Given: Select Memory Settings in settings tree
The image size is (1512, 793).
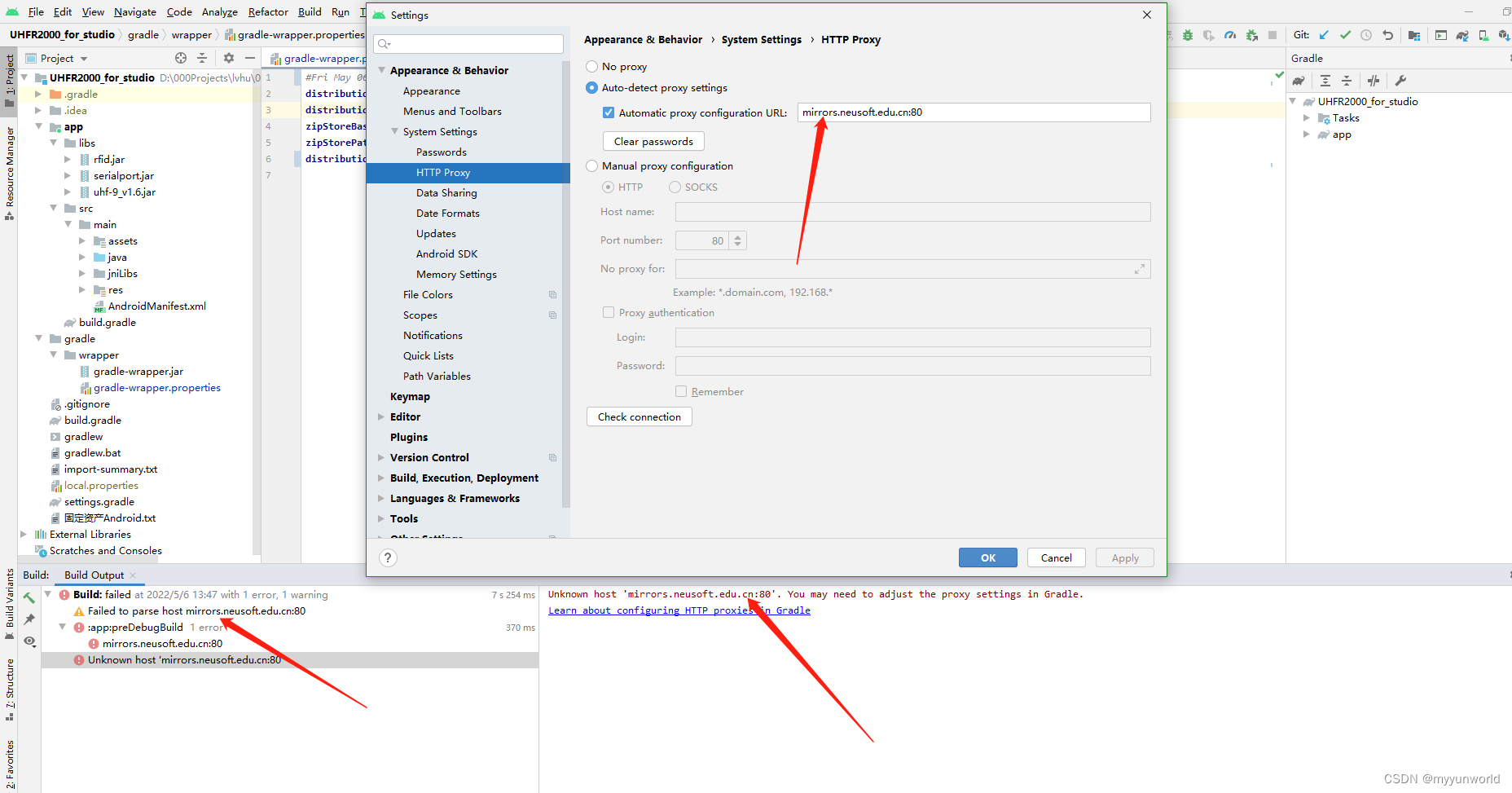Looking at the screenshot, I should point(456,275).
